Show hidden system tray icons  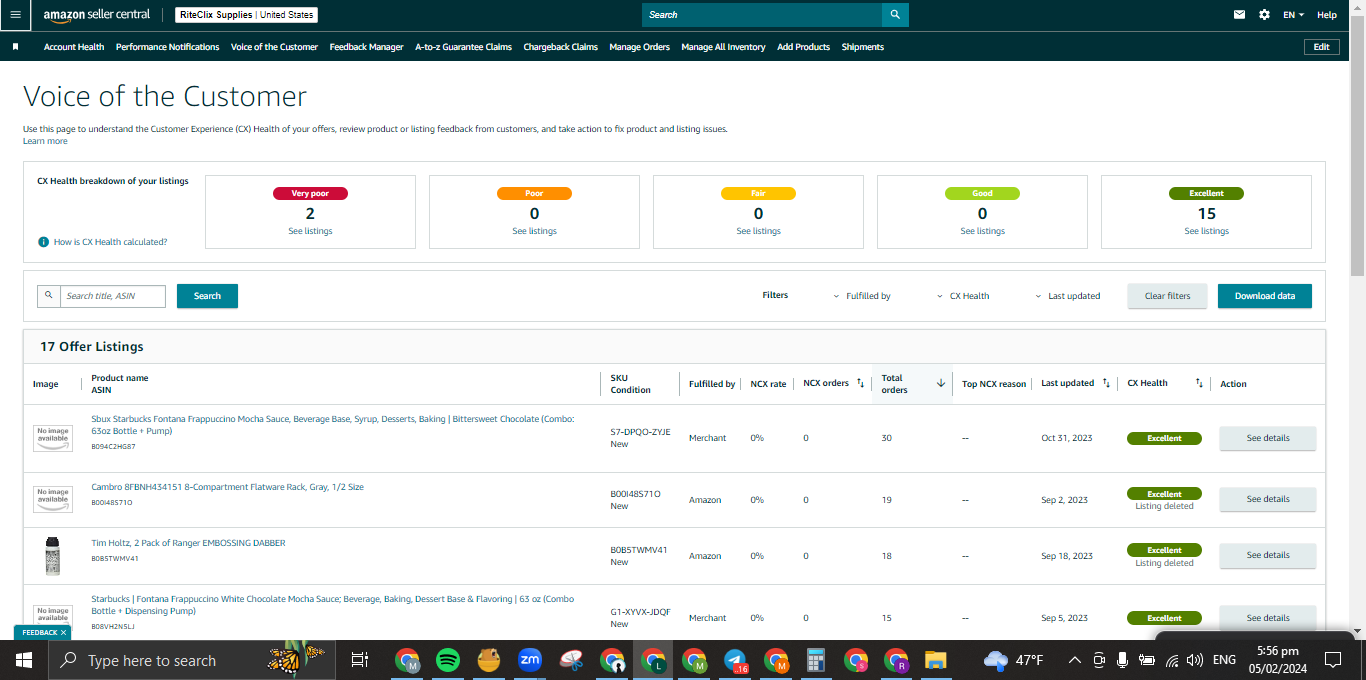click(1074, 660)
